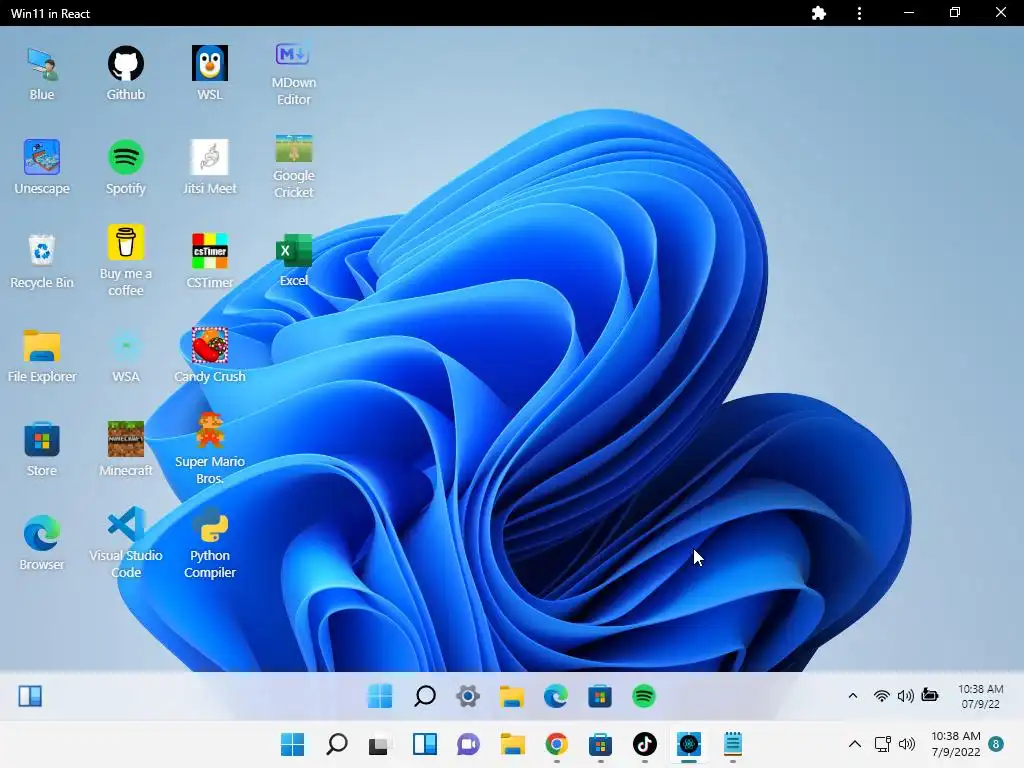This screenshot has width=1024, height=768.
Task: Open Spotify from the inner taskbar
Action: [x=644, y=696]
